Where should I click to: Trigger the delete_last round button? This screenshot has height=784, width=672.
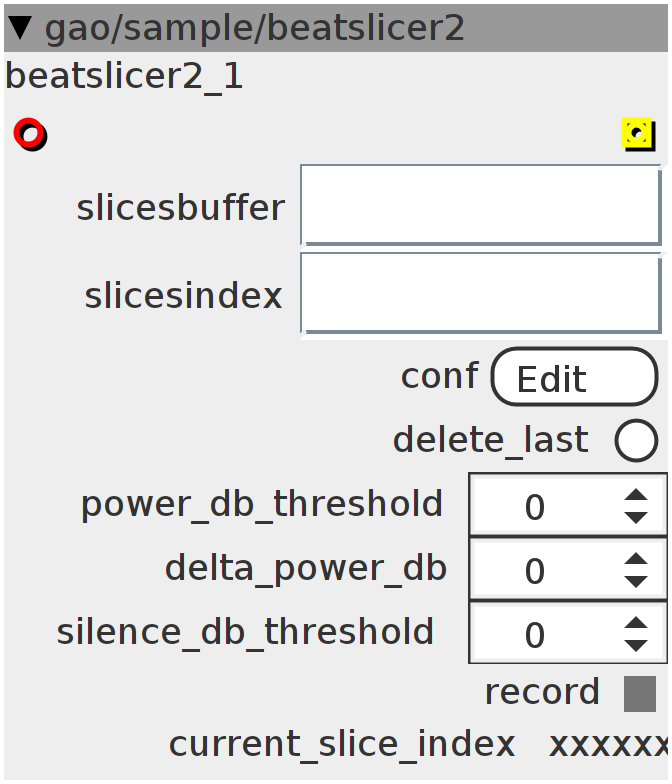(636, 440)
